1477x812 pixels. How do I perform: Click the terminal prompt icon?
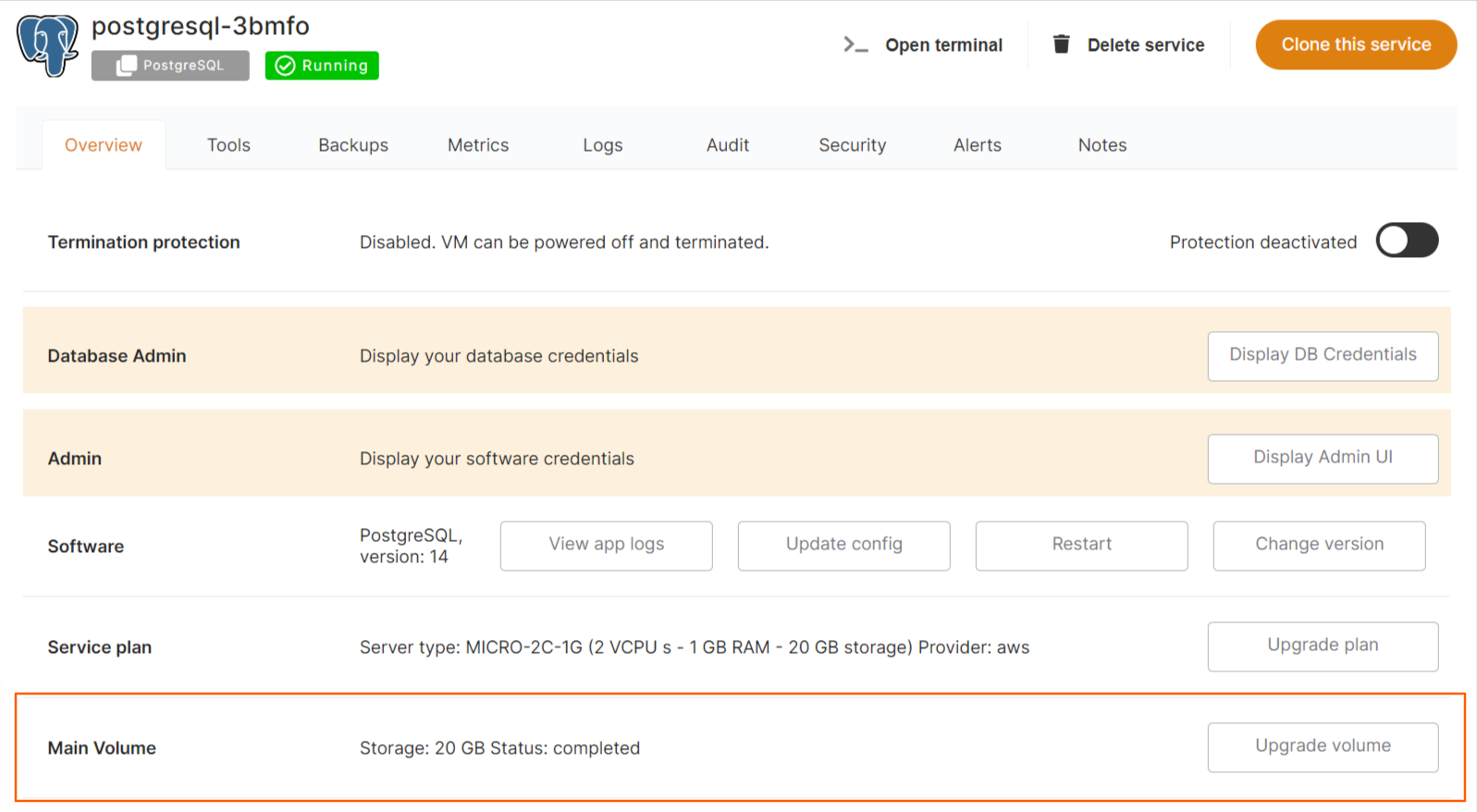855,44
